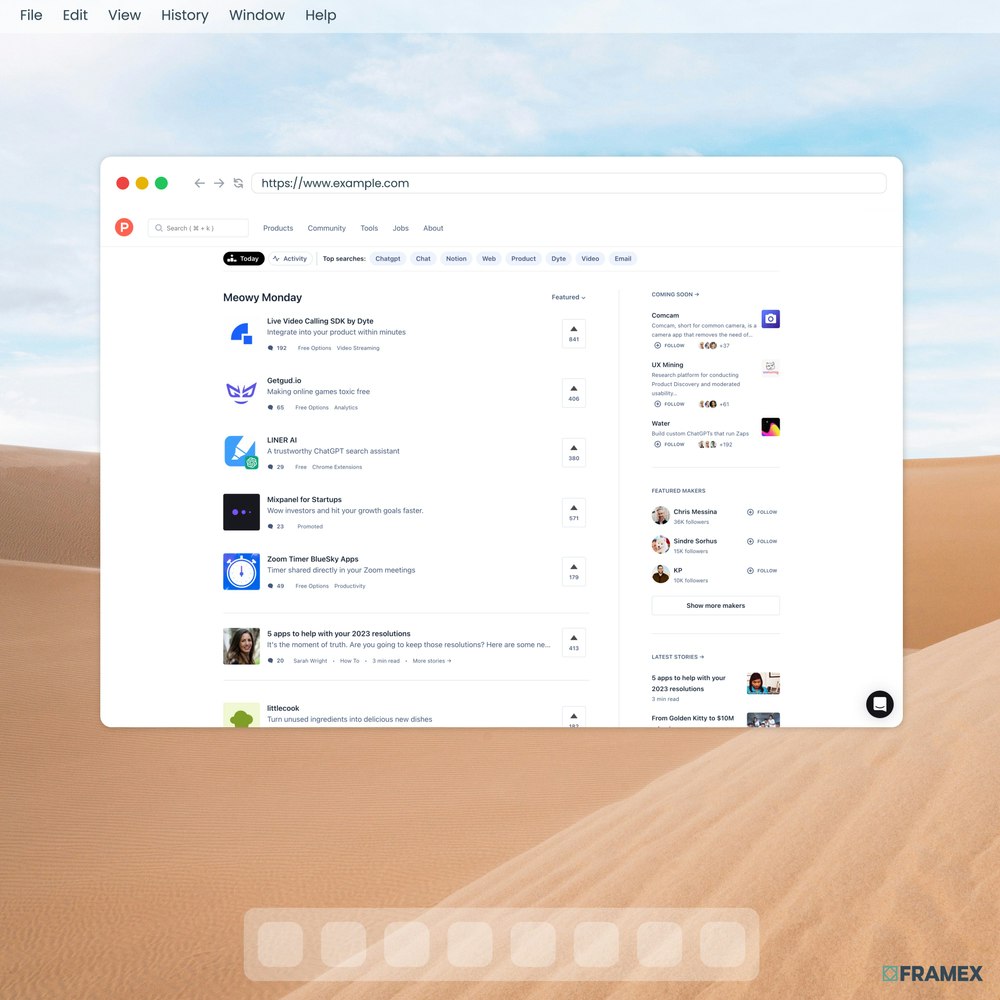Open the File menu
Viewport: 1000px width, 1000px height.
coord(31,15)
